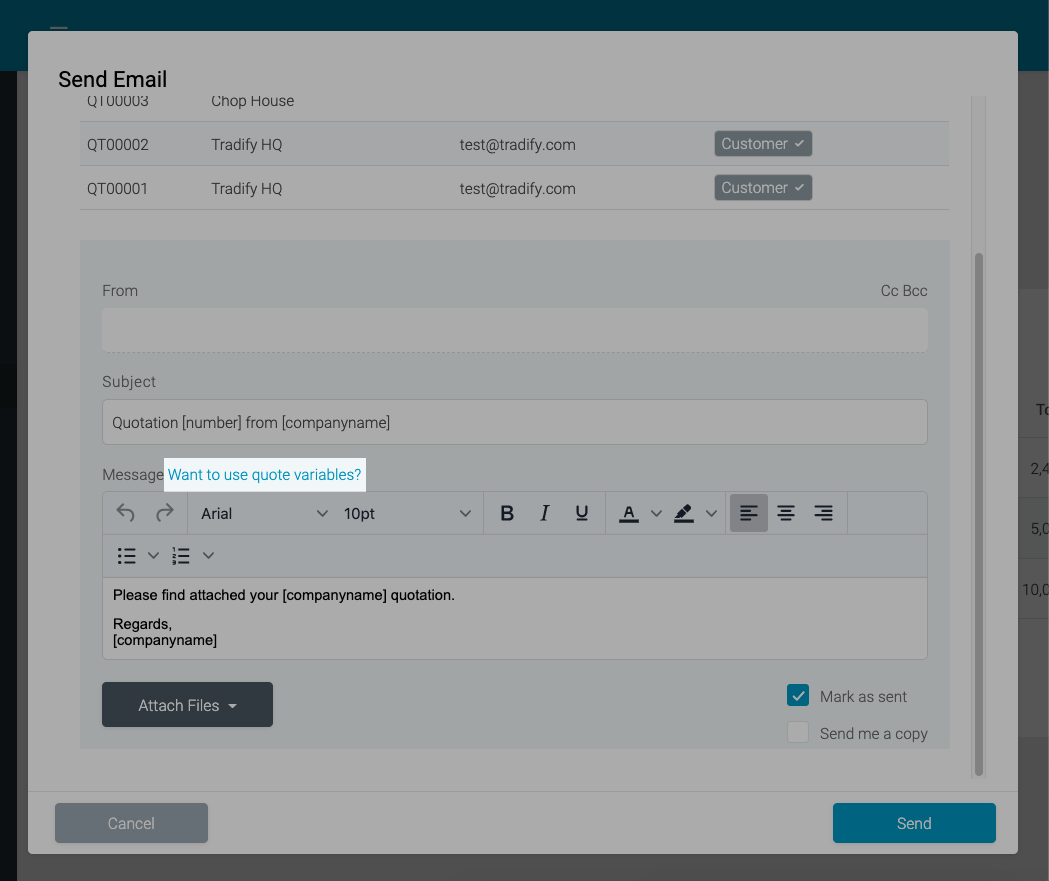Insert a numbered list
Screen dimensions: 1049x881
coord(181,556)
